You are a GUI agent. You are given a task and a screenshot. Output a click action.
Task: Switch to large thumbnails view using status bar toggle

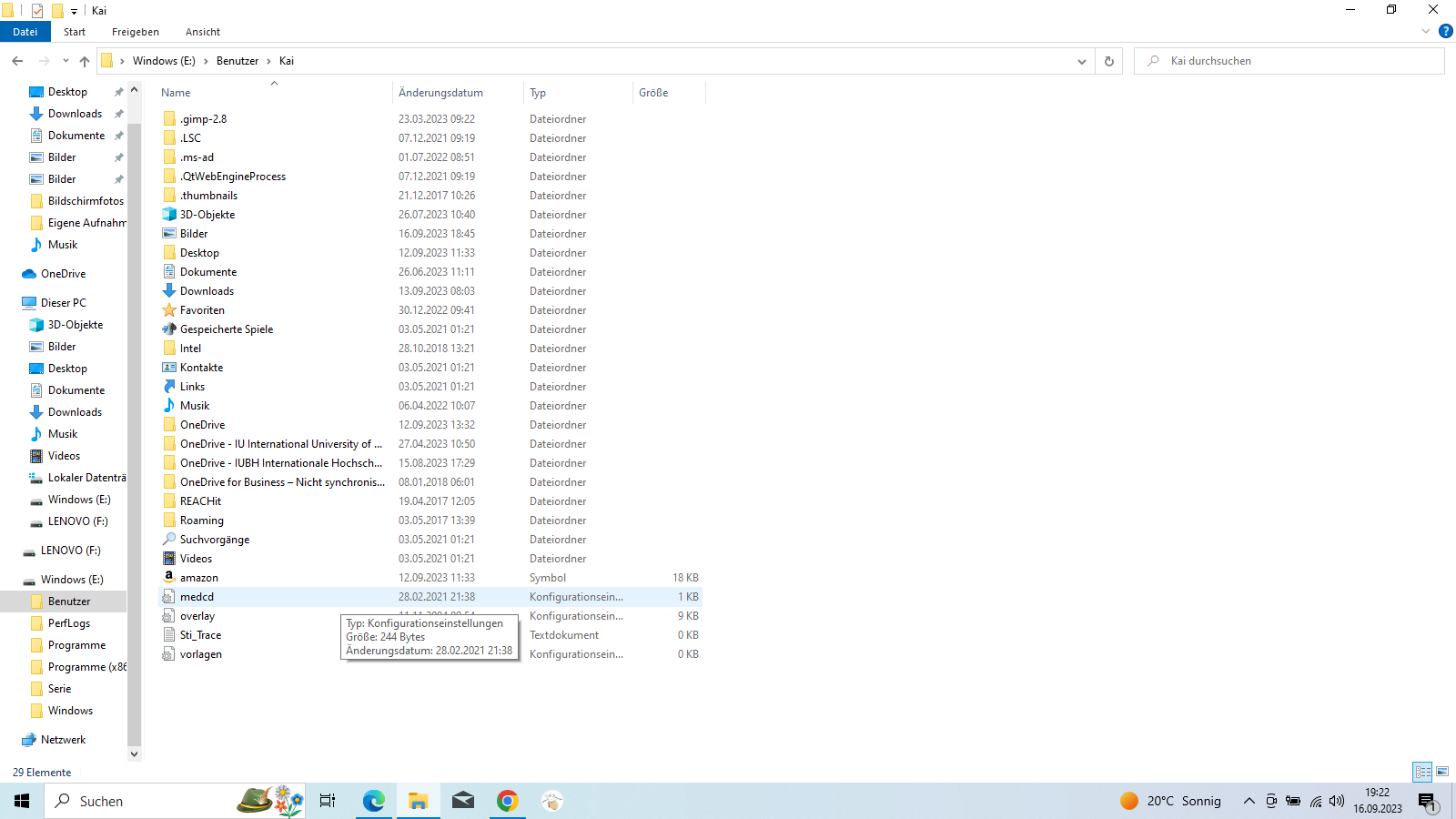(x=1442, y=772)
